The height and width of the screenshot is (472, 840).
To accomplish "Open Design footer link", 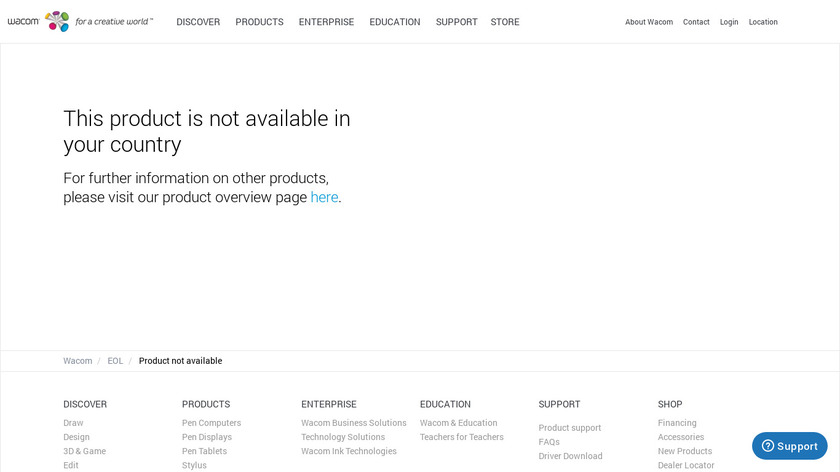I will (77, 437).
